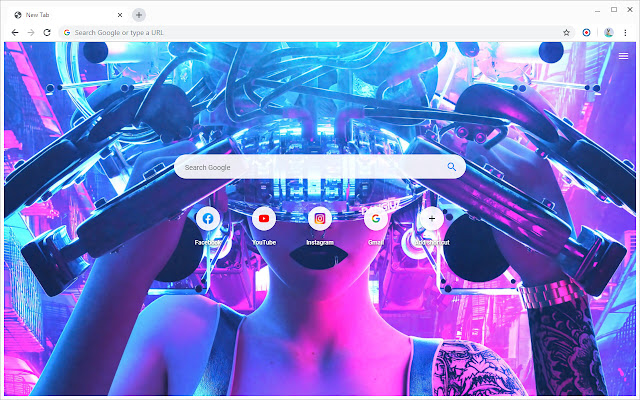Click the globe favicon on the New Tab tab
This screenshot has height=400, width=640.
[18, 15]
